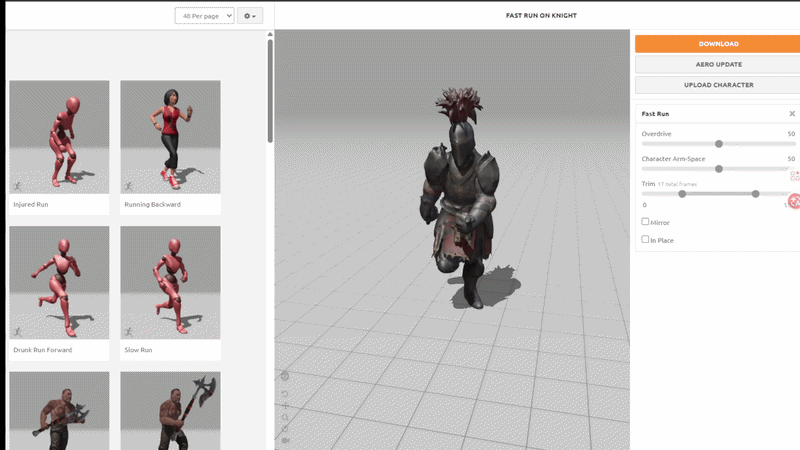Click the zoom magnifier icon in viewport
This screenshot has height=450, width=800.
pyautogui.click(x=285, y=417)
